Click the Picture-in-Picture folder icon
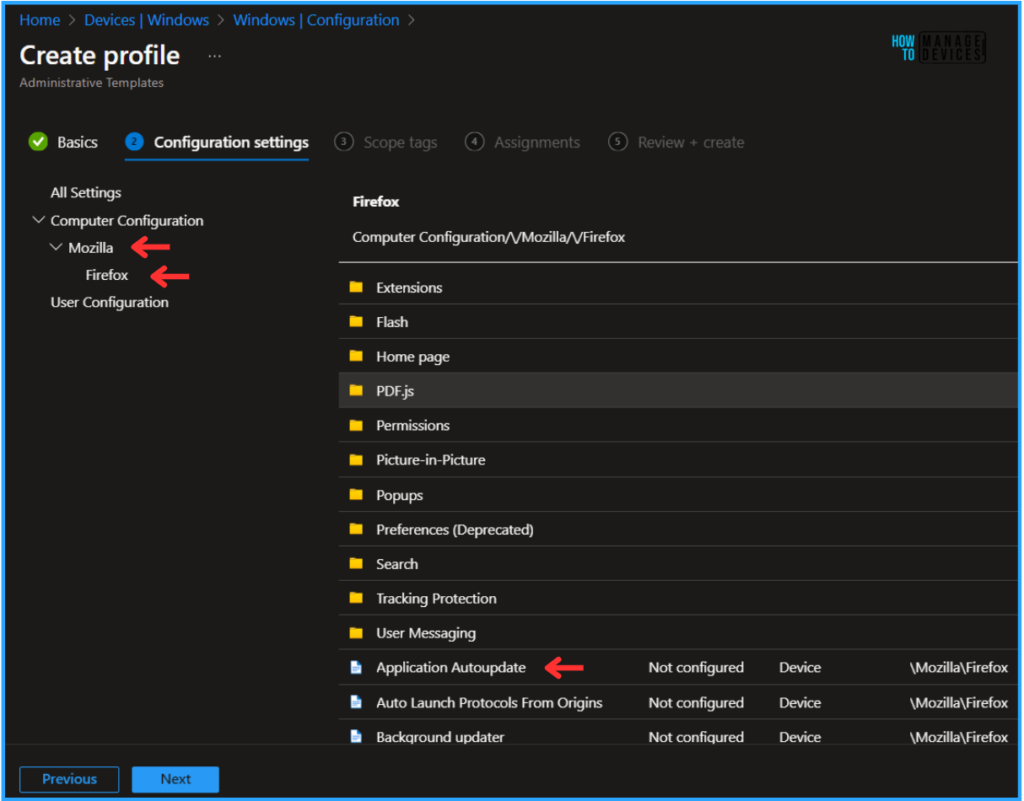Screen dimensions: 1024x801 coord(356,460)
